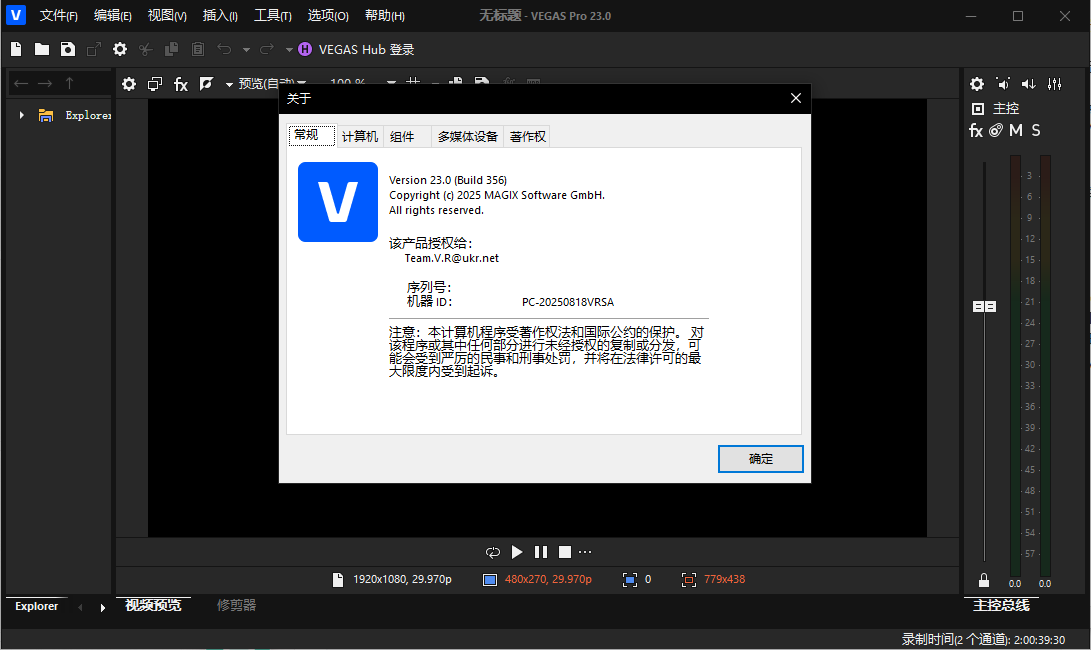Click the blue V logo in About dialog

tap(338, 202)
